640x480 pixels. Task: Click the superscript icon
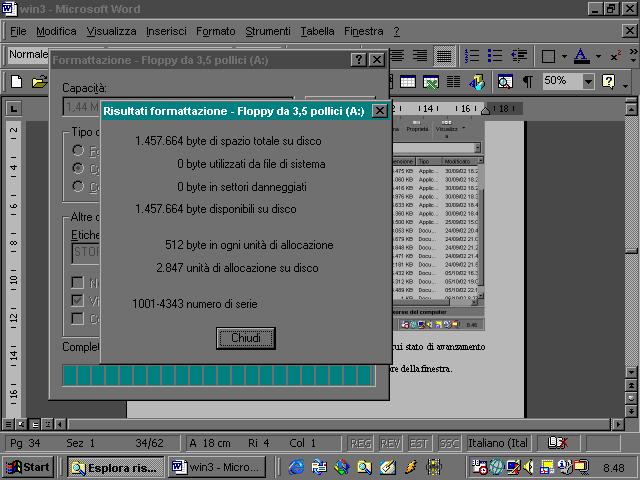click(616, 56)
